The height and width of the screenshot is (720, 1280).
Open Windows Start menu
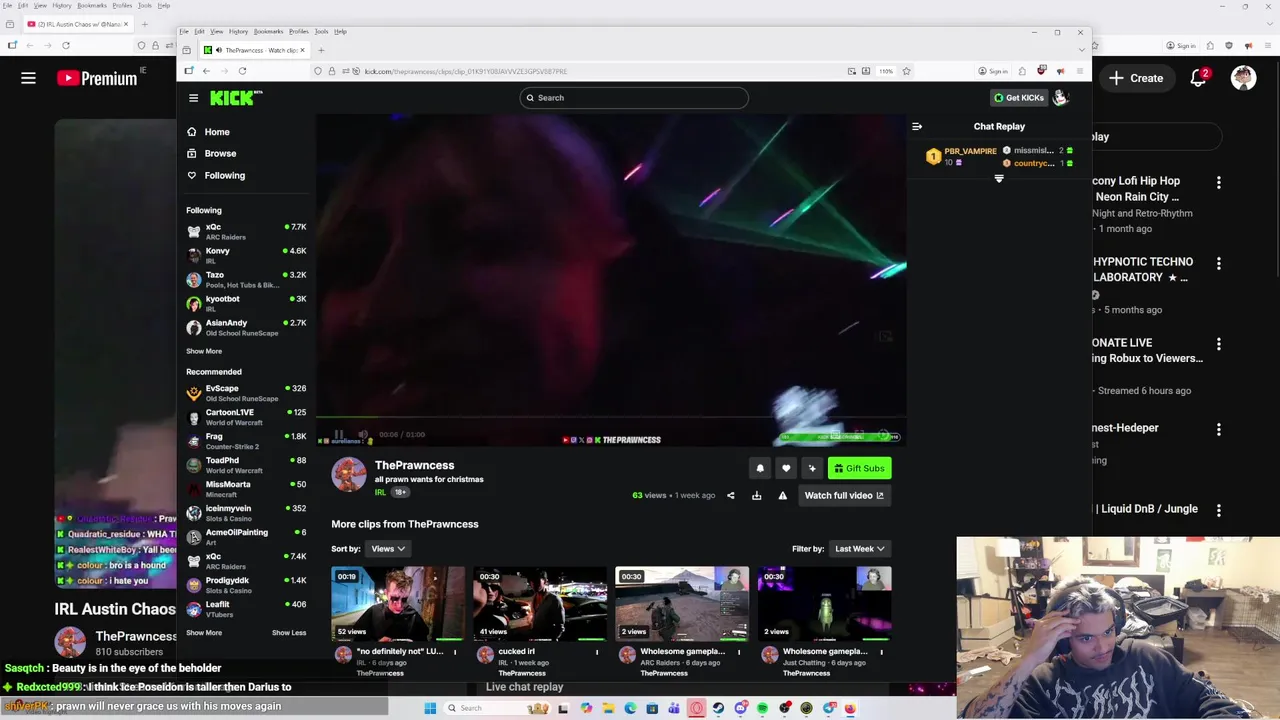coord(430,708)
